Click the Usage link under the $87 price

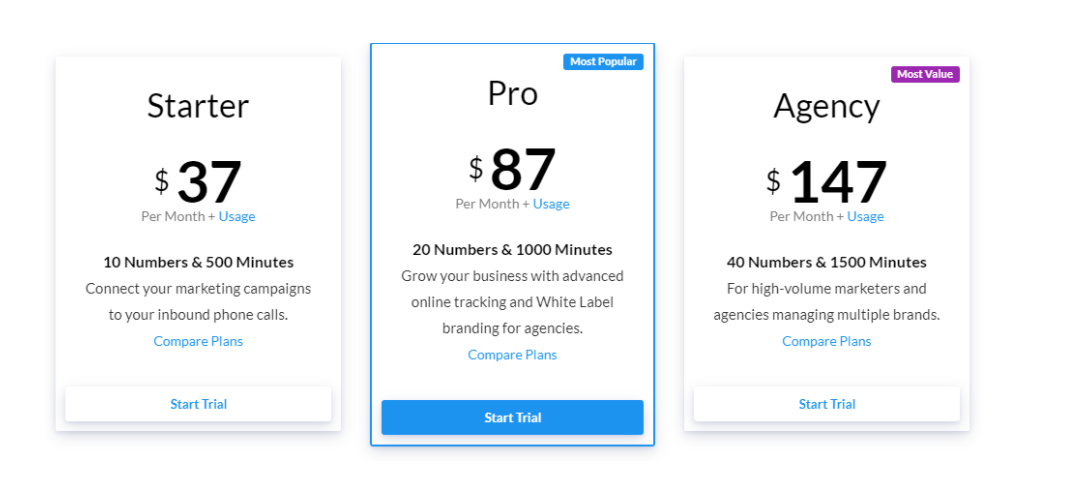pyautogui.click(x=551, y=204)
